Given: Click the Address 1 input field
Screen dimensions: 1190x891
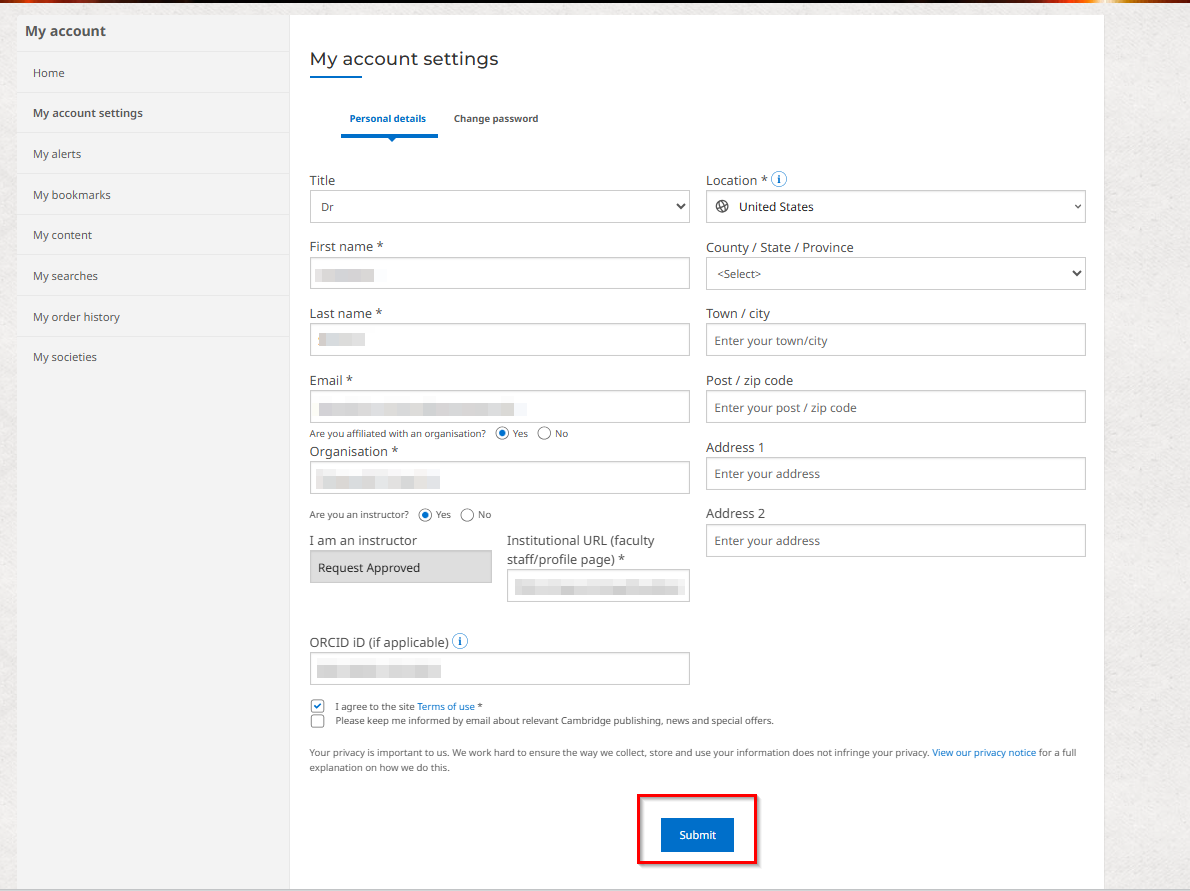Looking at the screenshot, I should [896, 474].
